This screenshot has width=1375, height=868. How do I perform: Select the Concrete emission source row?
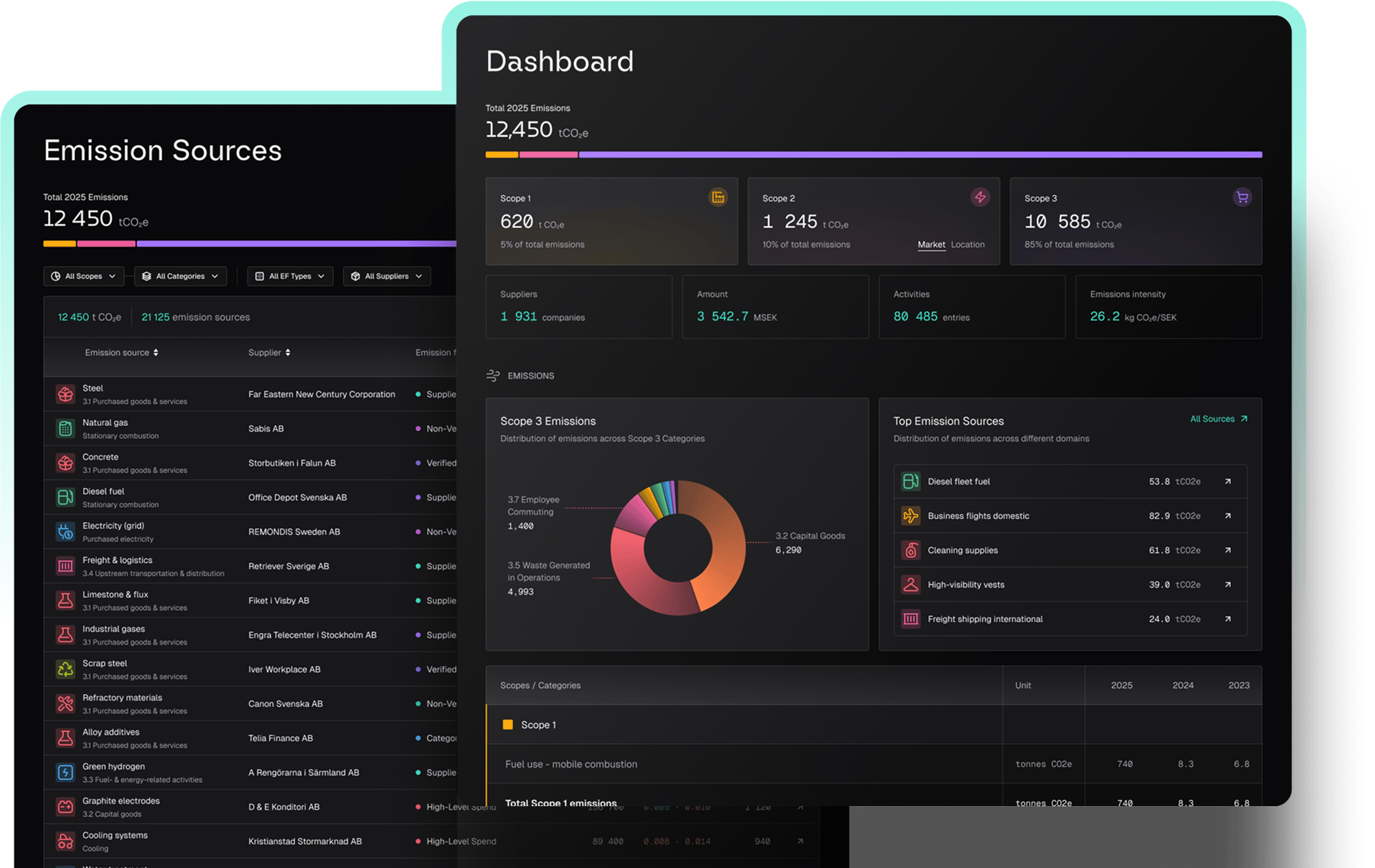(x=250, y=463)
